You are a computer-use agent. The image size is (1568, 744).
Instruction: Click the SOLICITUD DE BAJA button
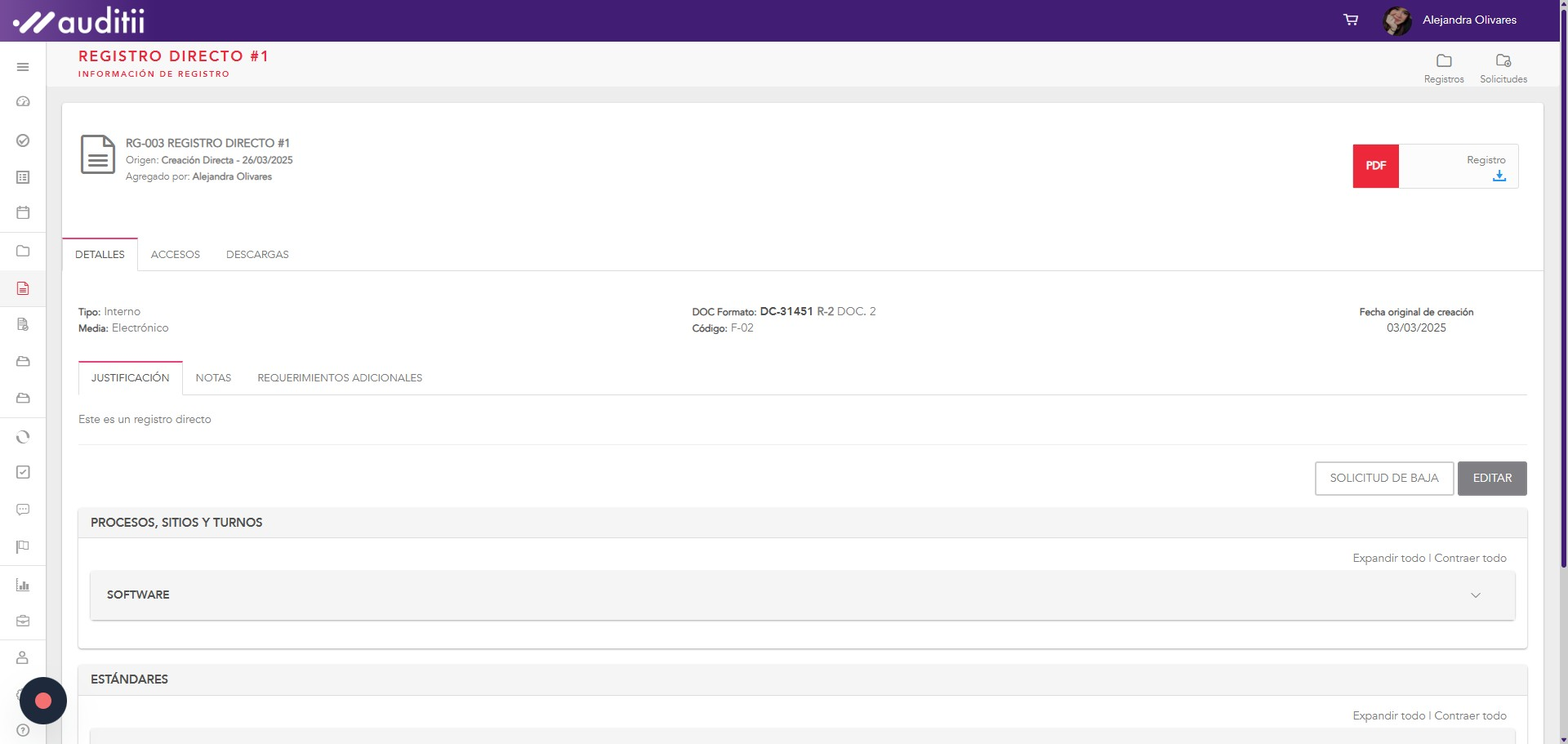coord(1383,479)
